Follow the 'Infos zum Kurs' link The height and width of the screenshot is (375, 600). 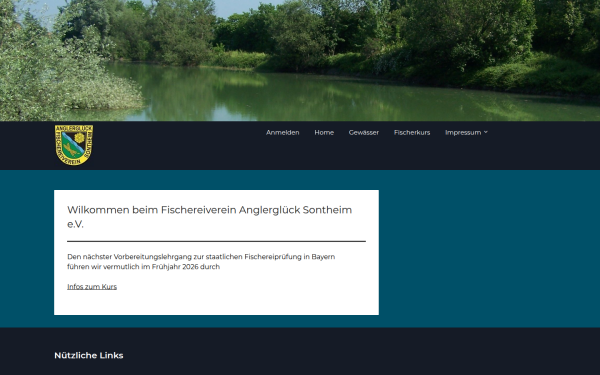(92, 287)
